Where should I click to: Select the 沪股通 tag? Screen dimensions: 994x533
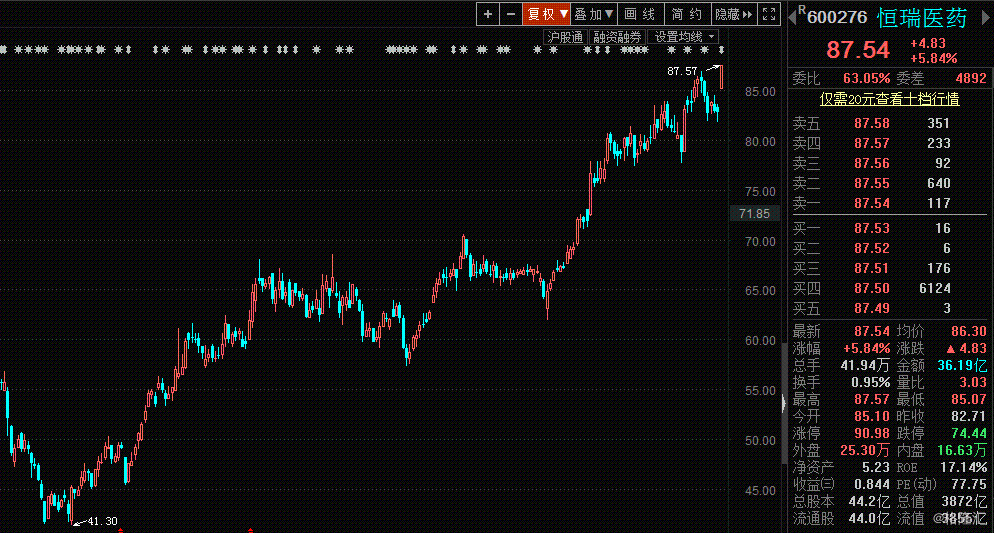[x=565, y=37]
